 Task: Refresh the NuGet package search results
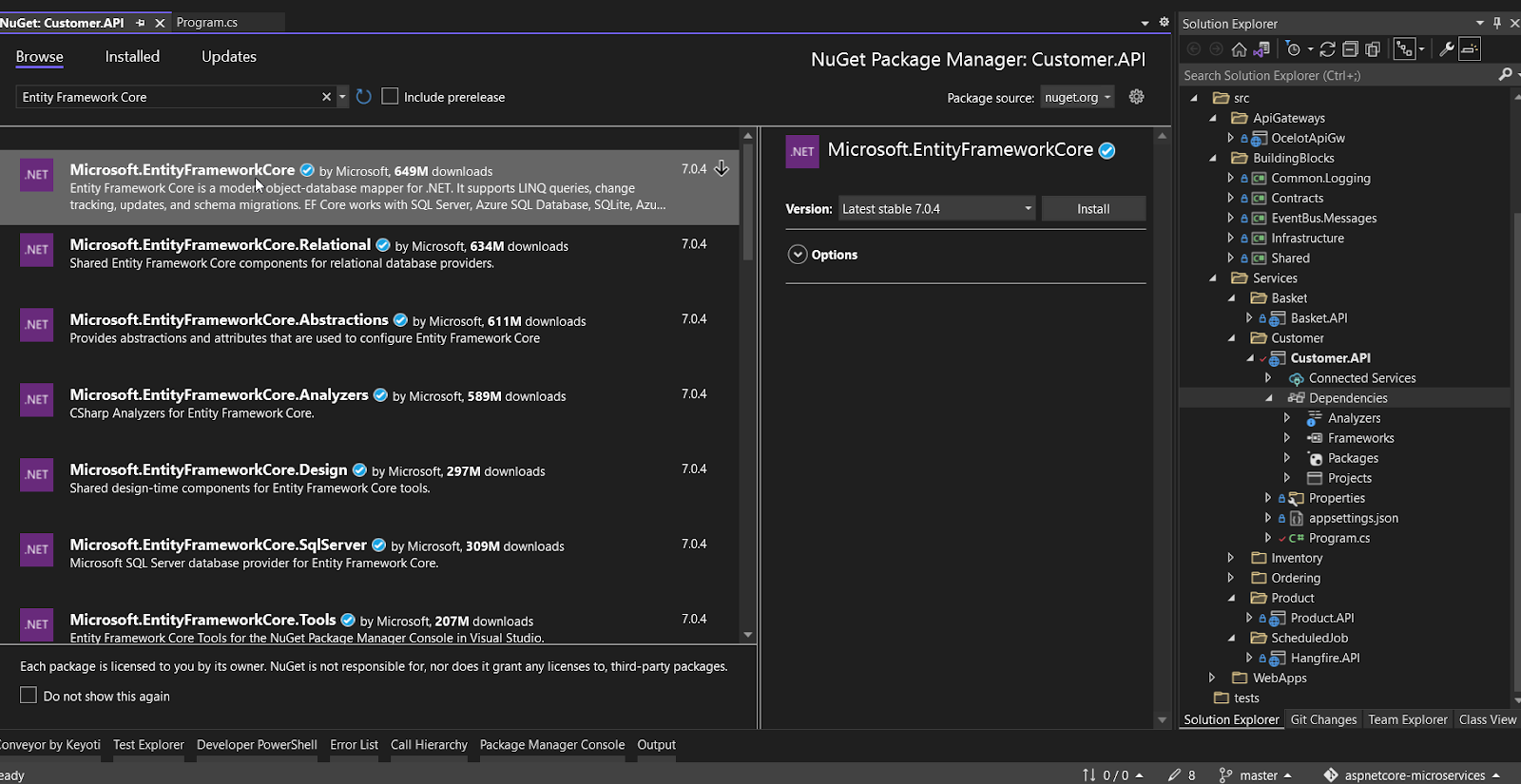pos(363,97)
